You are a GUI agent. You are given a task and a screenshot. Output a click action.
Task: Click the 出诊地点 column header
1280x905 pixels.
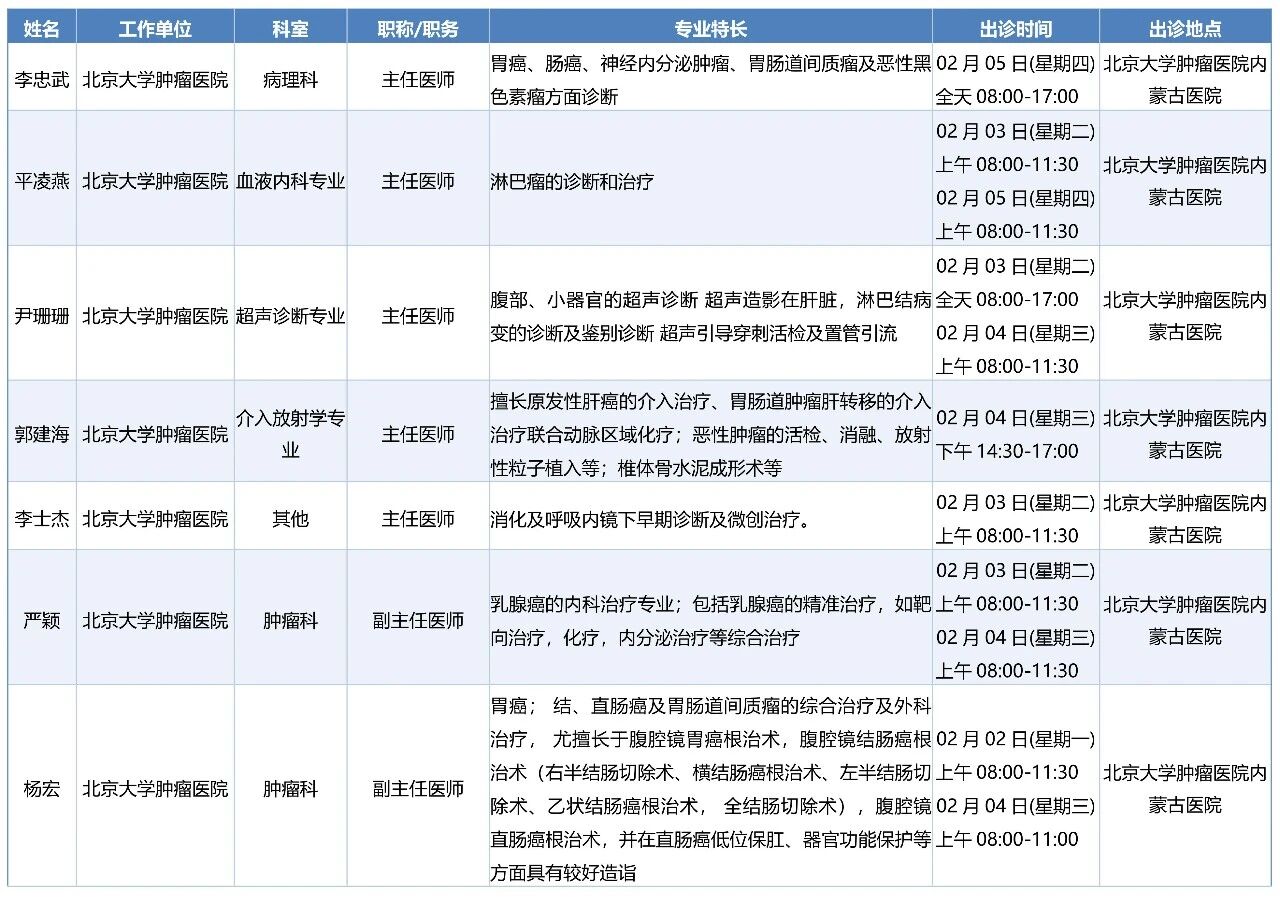[x=1185, y=29]
